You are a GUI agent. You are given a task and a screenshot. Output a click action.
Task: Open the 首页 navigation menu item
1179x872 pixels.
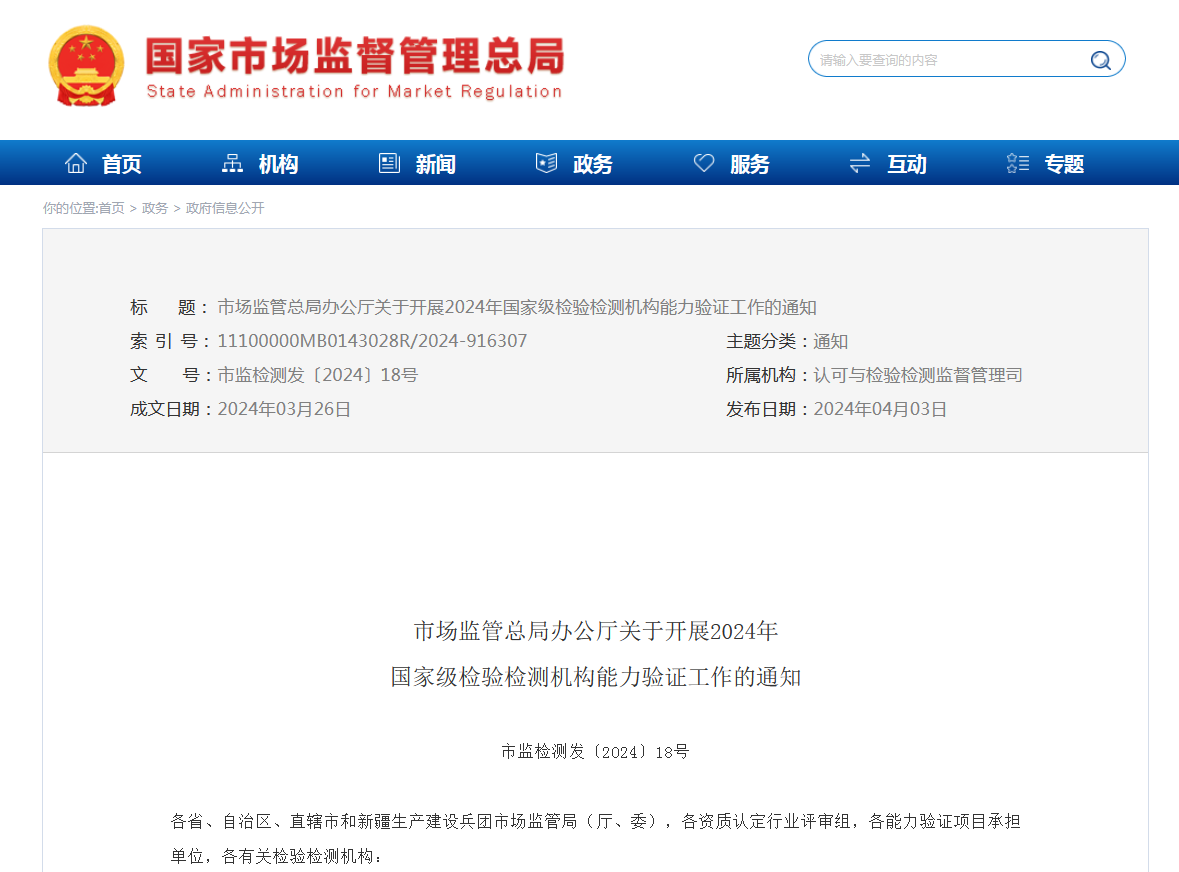(x=121, y=164)
